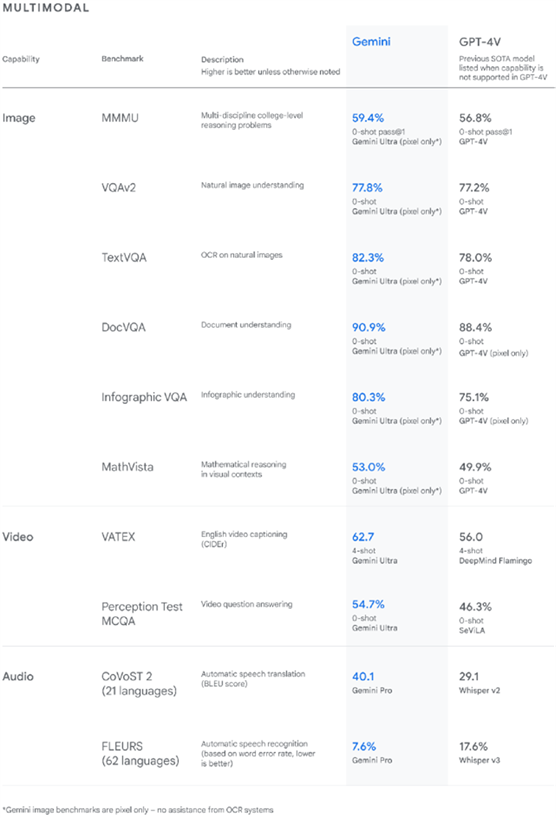Click the Infographic VQA benchmark name
Screen dimensions: 556x818
[x=144, y=398]
